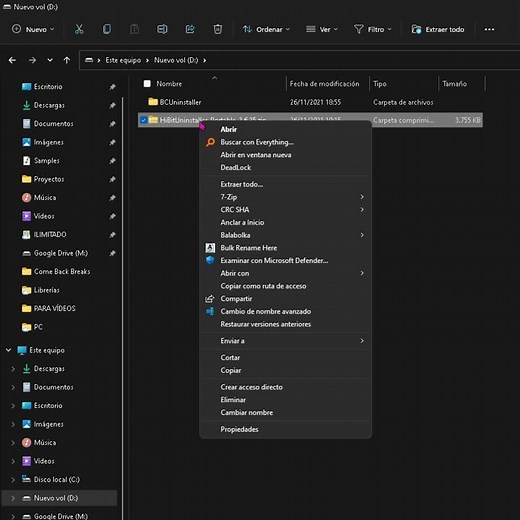Open the three-dots more options menu

tap(489, 29)
